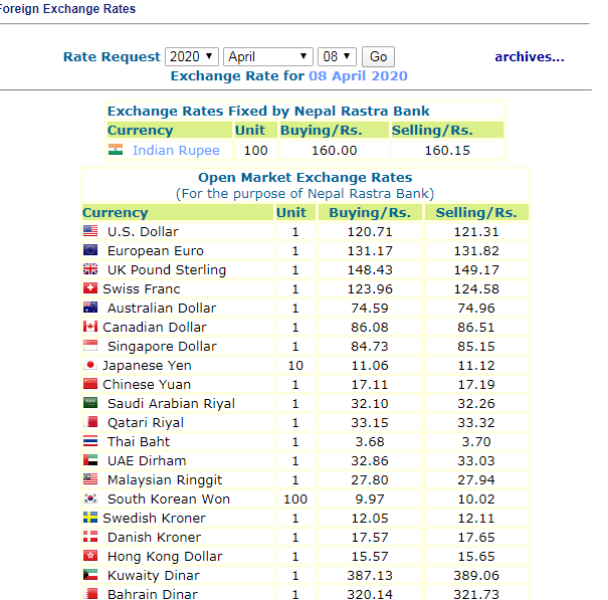
Task: Open the day dropdown showing 08
Action: click(335, 57)
